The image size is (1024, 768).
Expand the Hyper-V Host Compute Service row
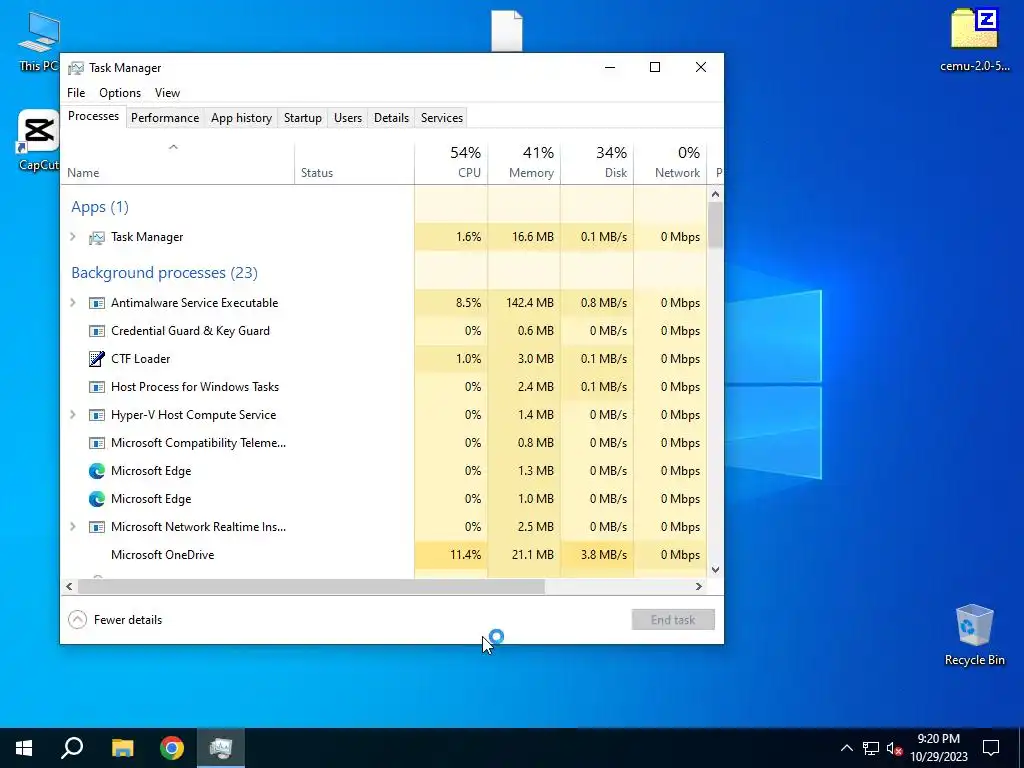[x=73, y=415]
